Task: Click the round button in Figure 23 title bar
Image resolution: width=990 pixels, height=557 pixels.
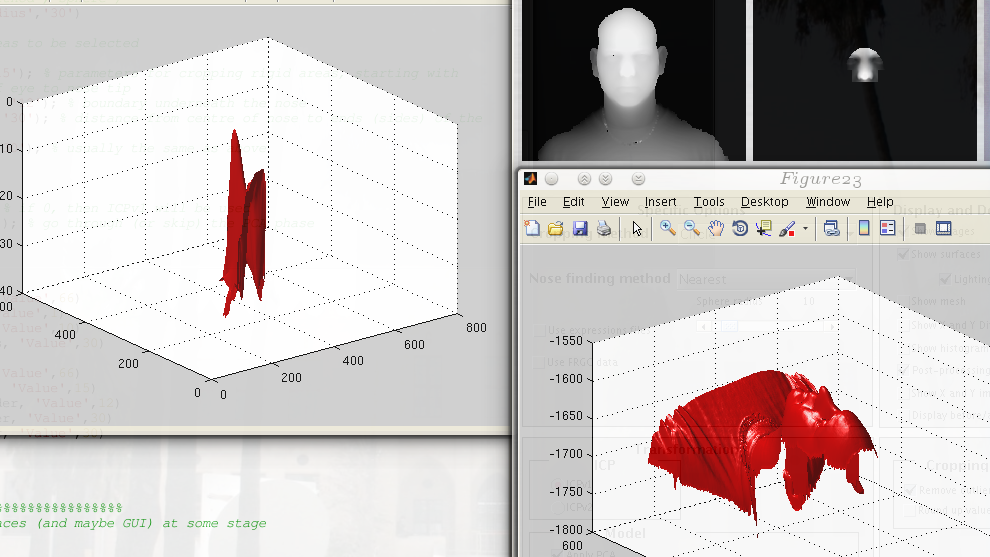Action: tap(551, 179)
